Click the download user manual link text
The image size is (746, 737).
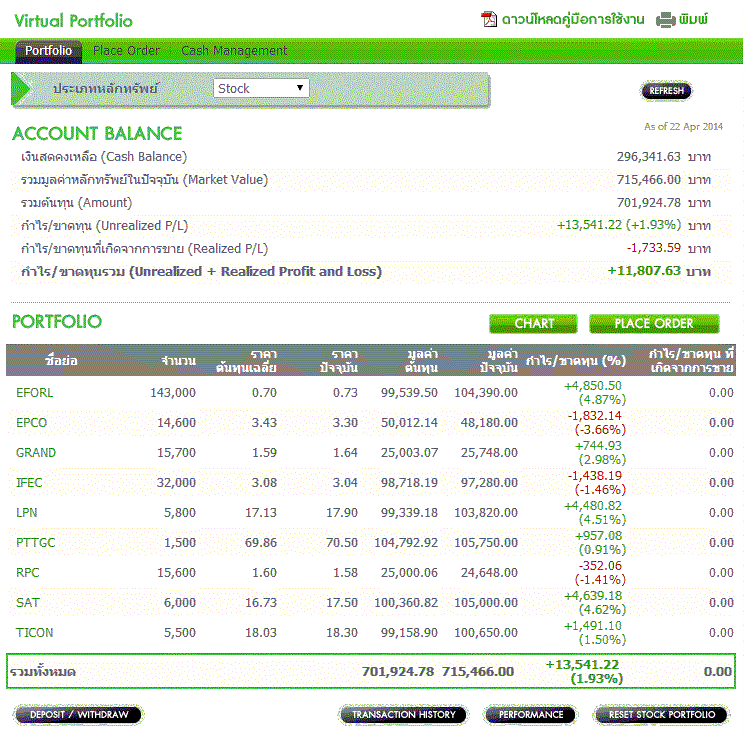pos(572,19)
